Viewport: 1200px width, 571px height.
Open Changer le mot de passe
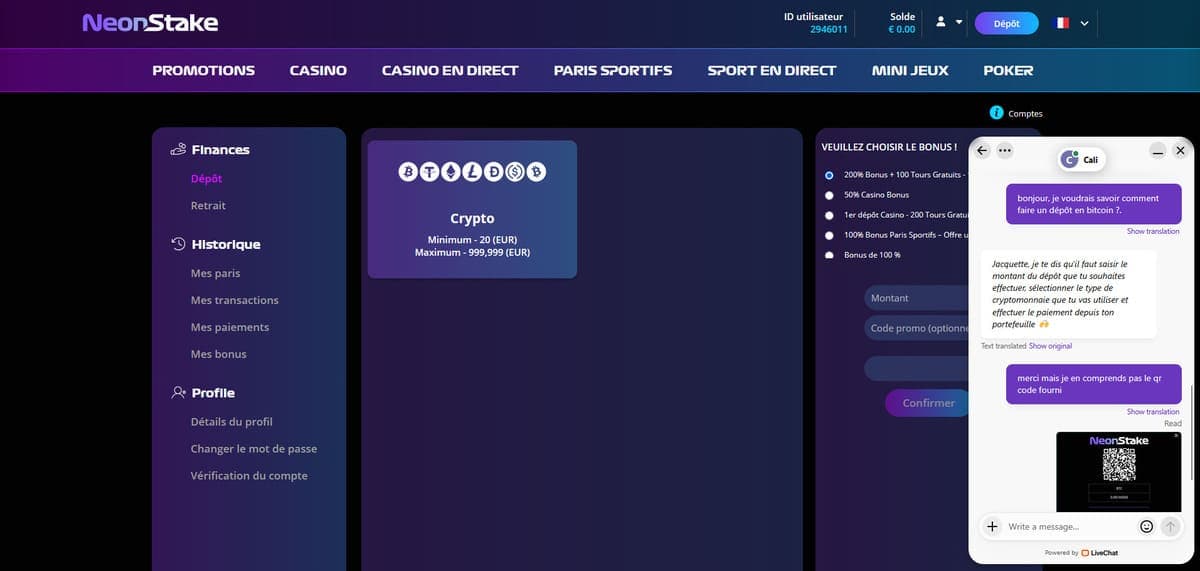254,449
